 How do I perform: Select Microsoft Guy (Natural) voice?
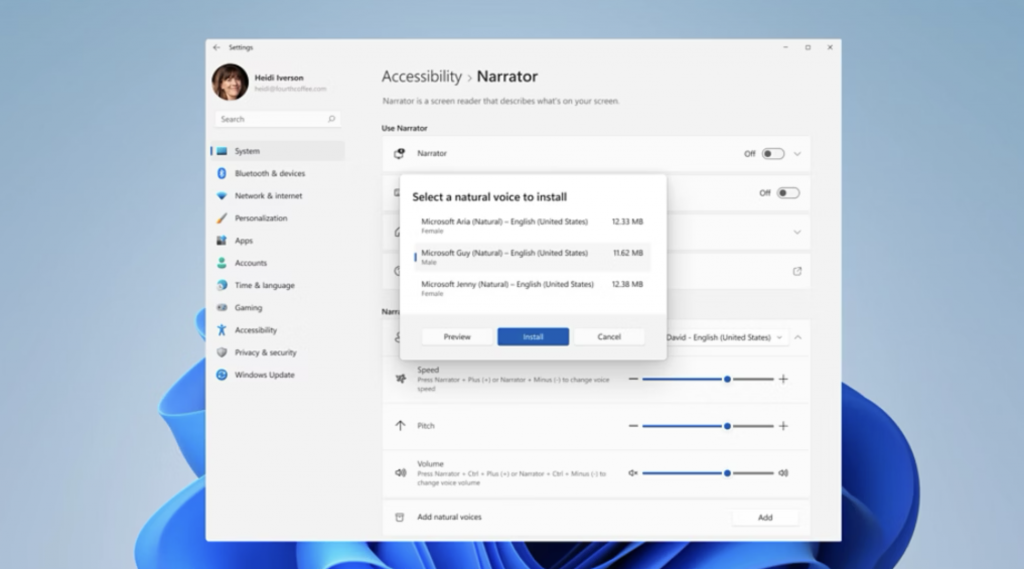point(532,257)
